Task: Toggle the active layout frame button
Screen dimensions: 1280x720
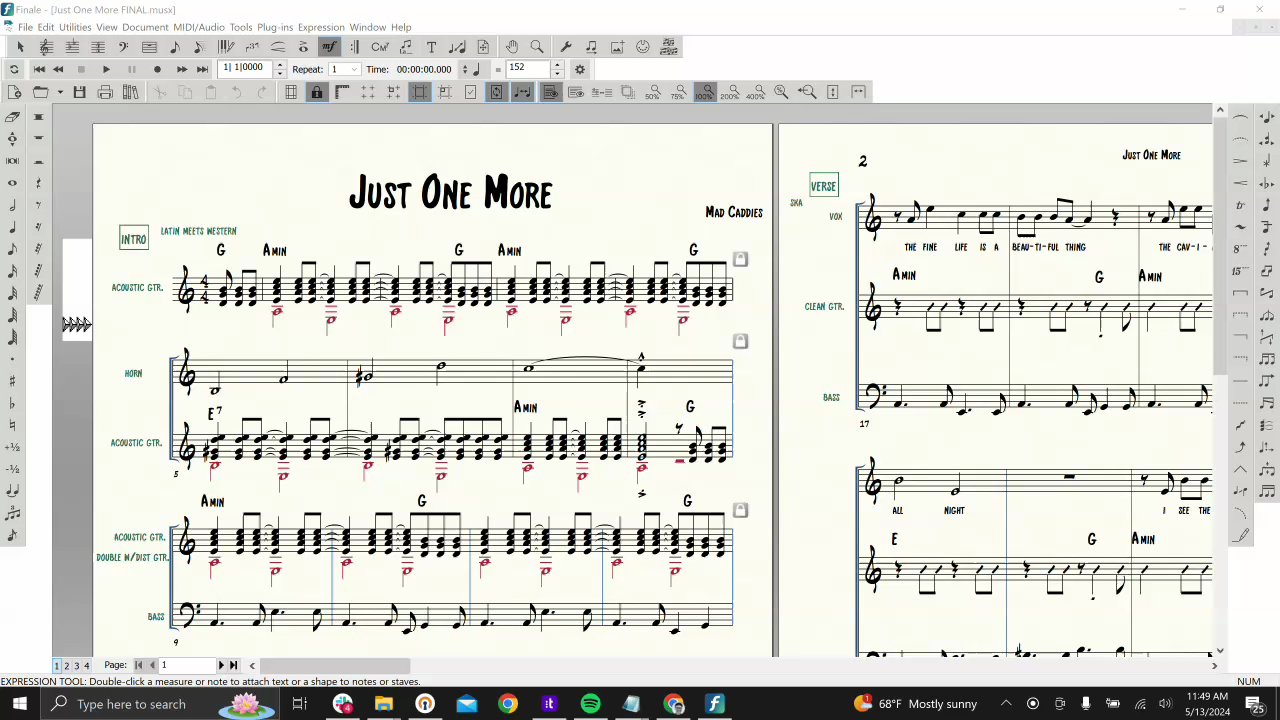Action: point(420,92)
